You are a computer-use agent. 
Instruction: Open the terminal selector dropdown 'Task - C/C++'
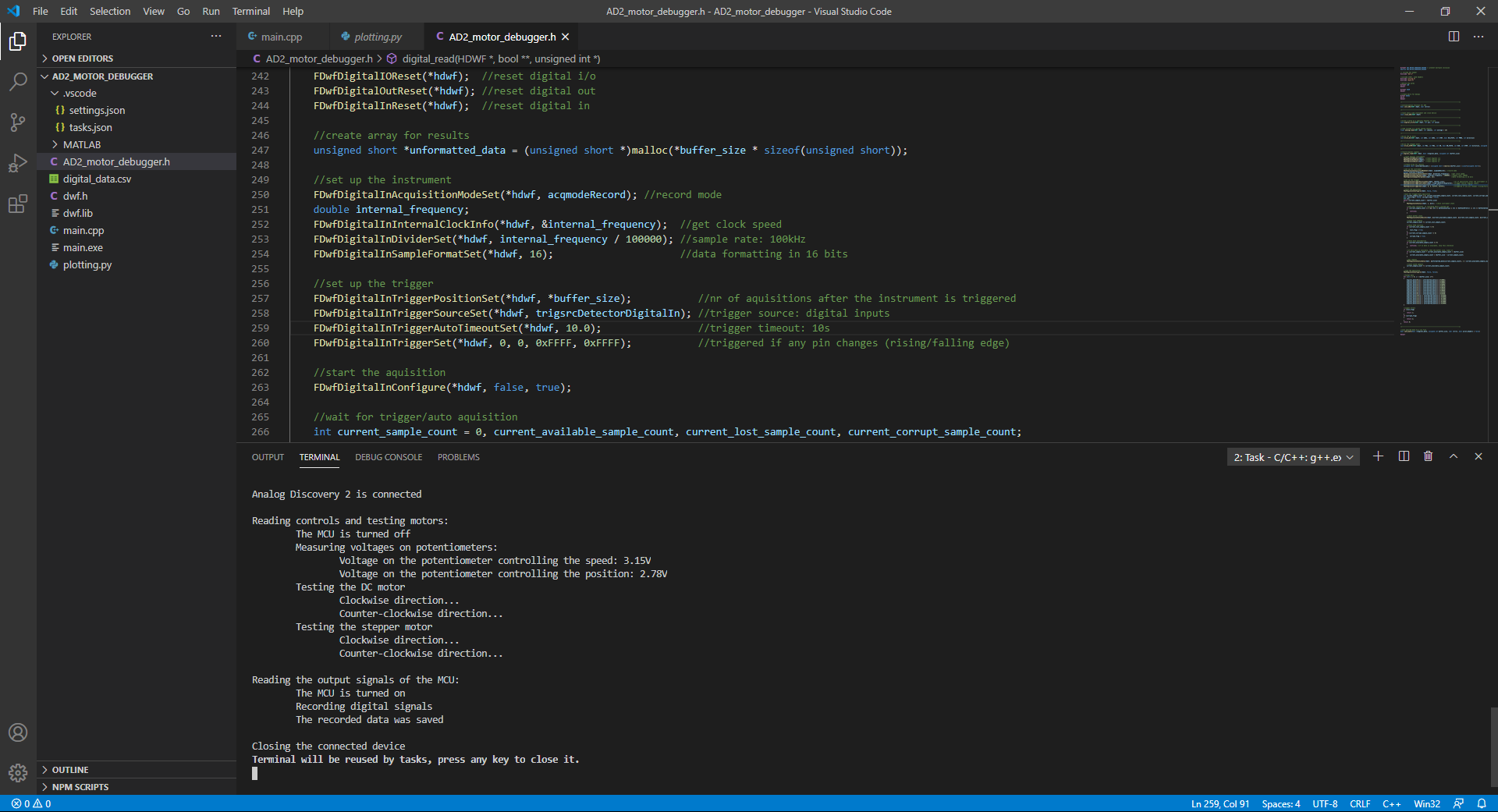click(1294, 457)
